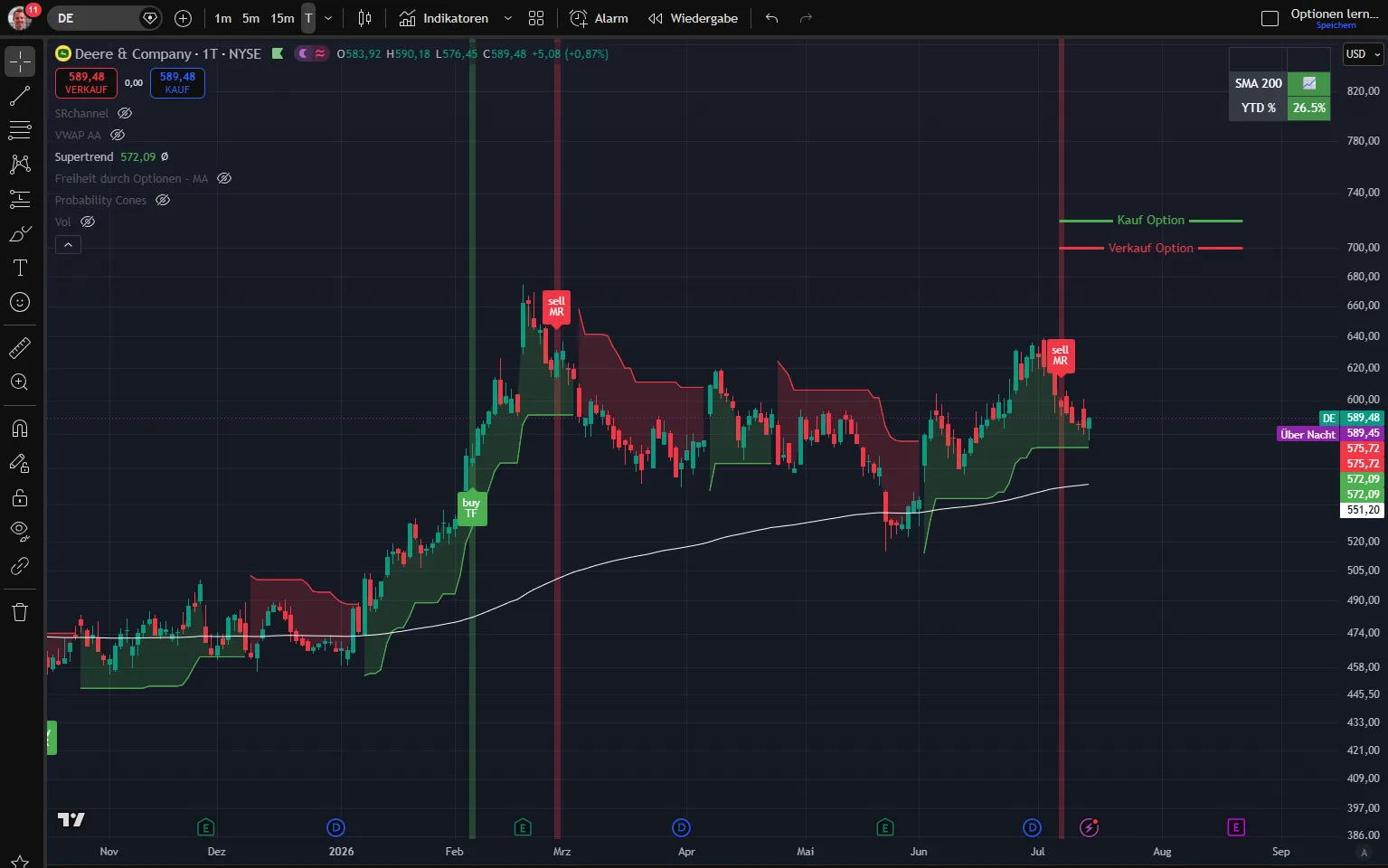The height and width of the screenshot is (868, 1388).
Task: Click the July sell MR signal marker
Action: (x=1060, y=355)
